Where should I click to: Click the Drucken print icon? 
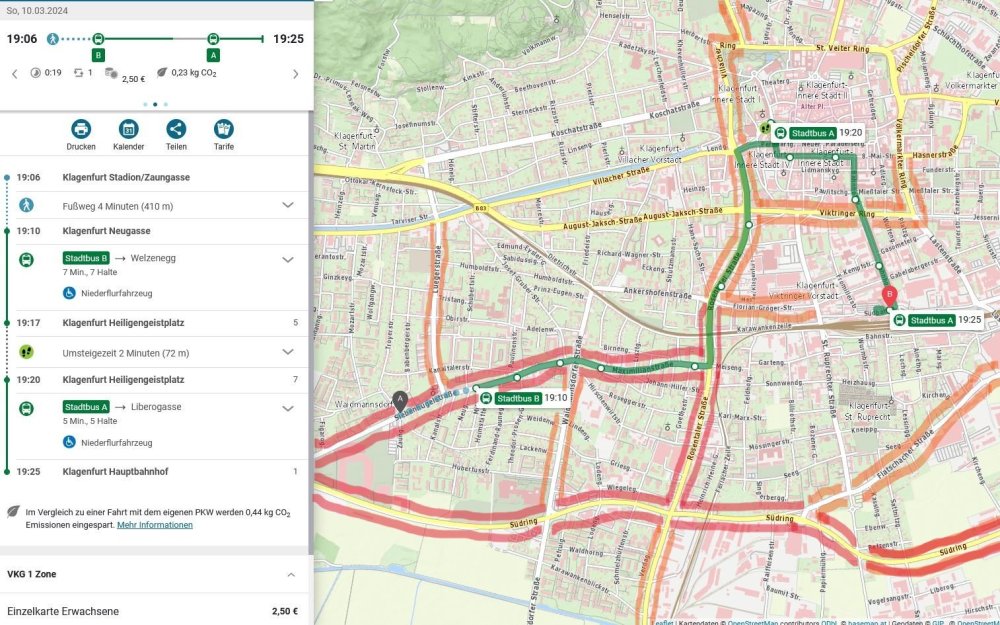tap(81, 129)
